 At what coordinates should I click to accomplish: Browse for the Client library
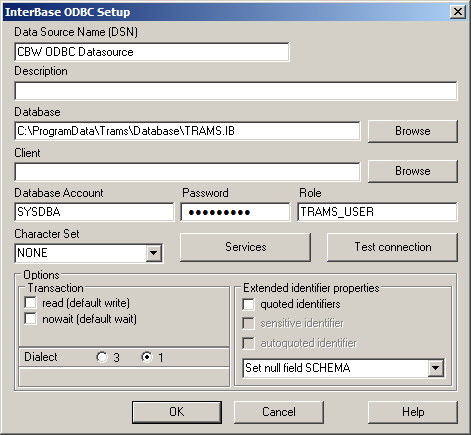413,171
